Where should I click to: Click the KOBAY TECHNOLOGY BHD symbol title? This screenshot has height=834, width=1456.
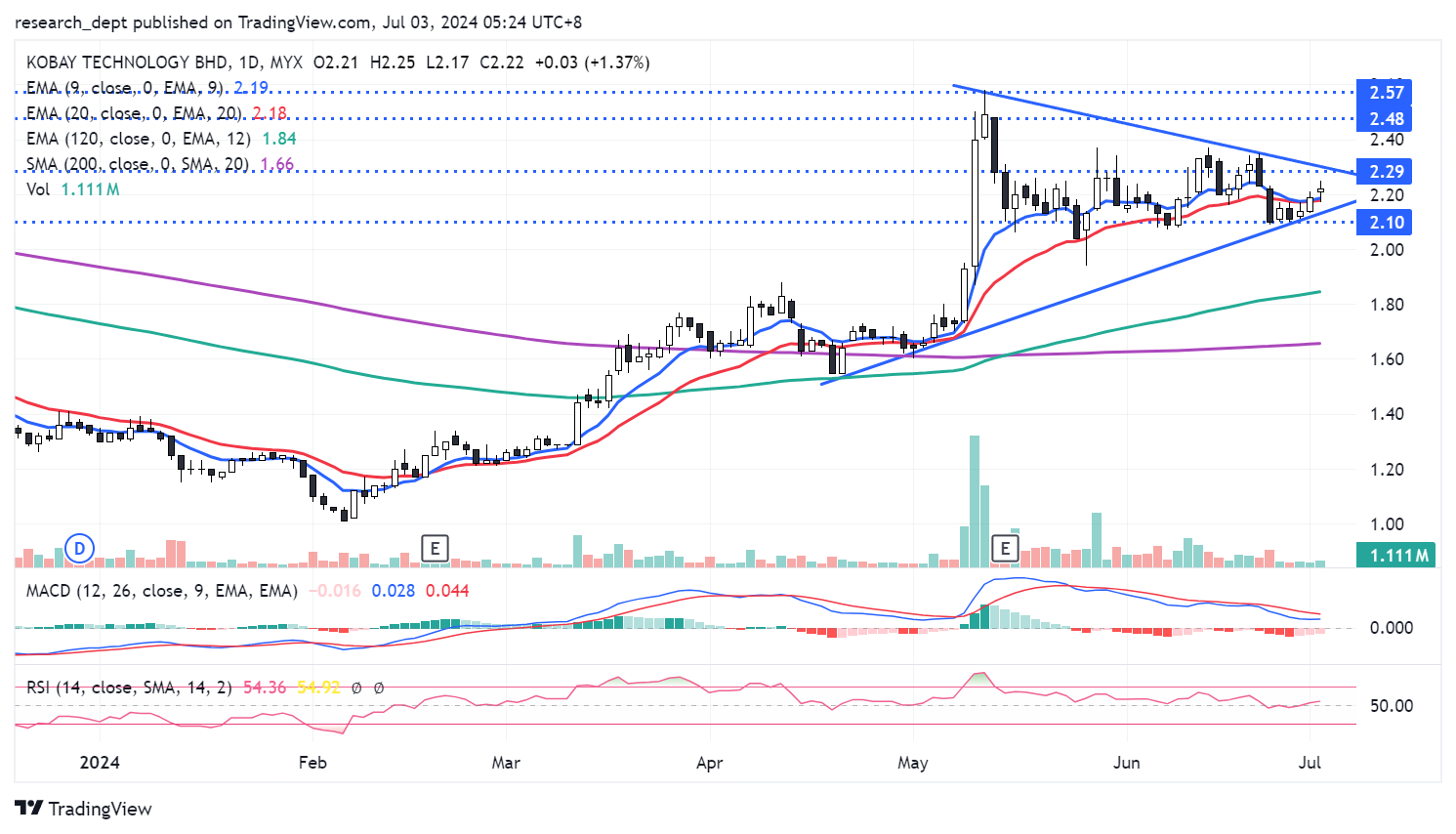[x=127, y=63]
